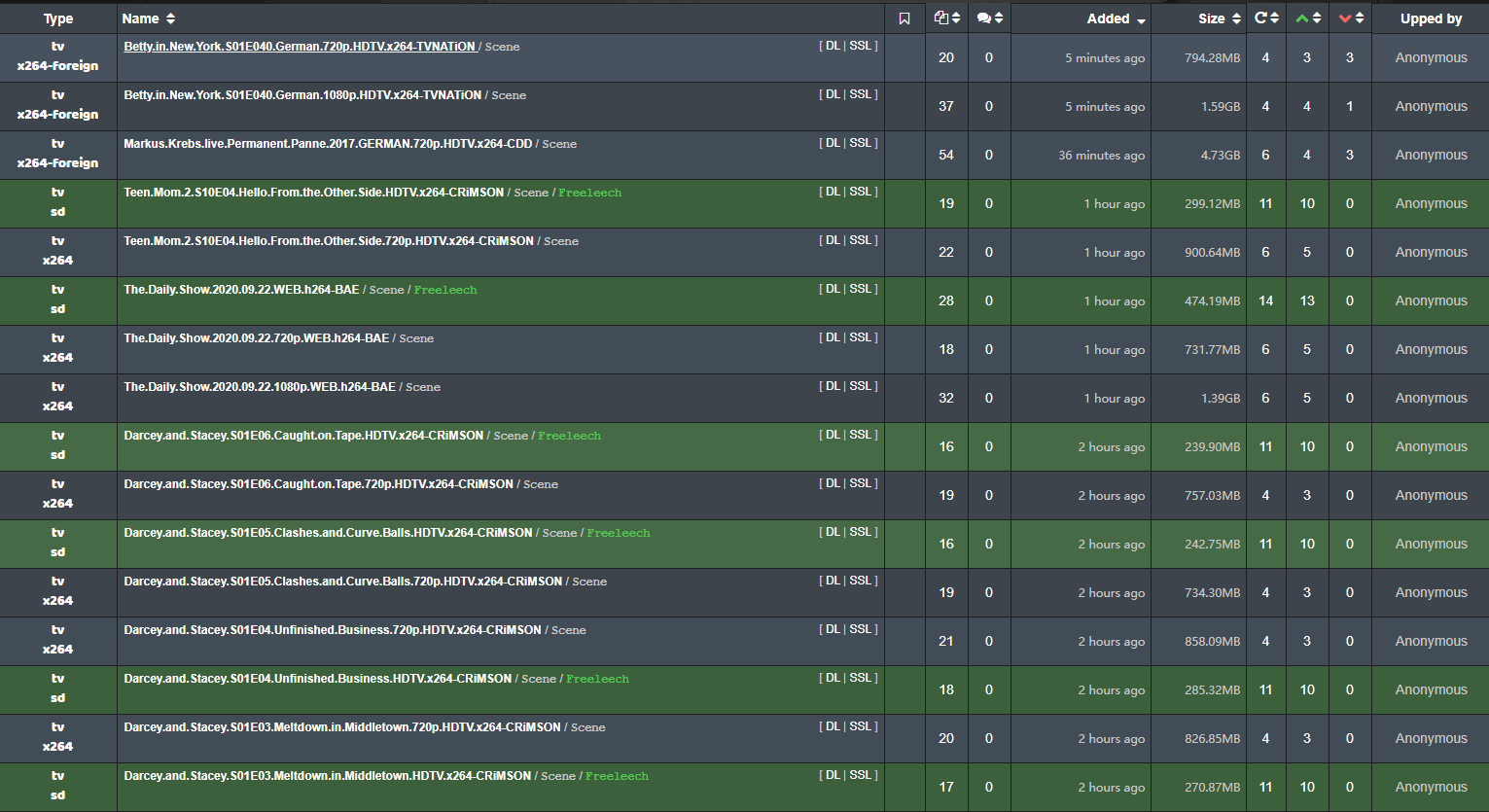
Task: Click x264-Foreign type of Markus.Krebs row
Action: (x=57, y=162)
